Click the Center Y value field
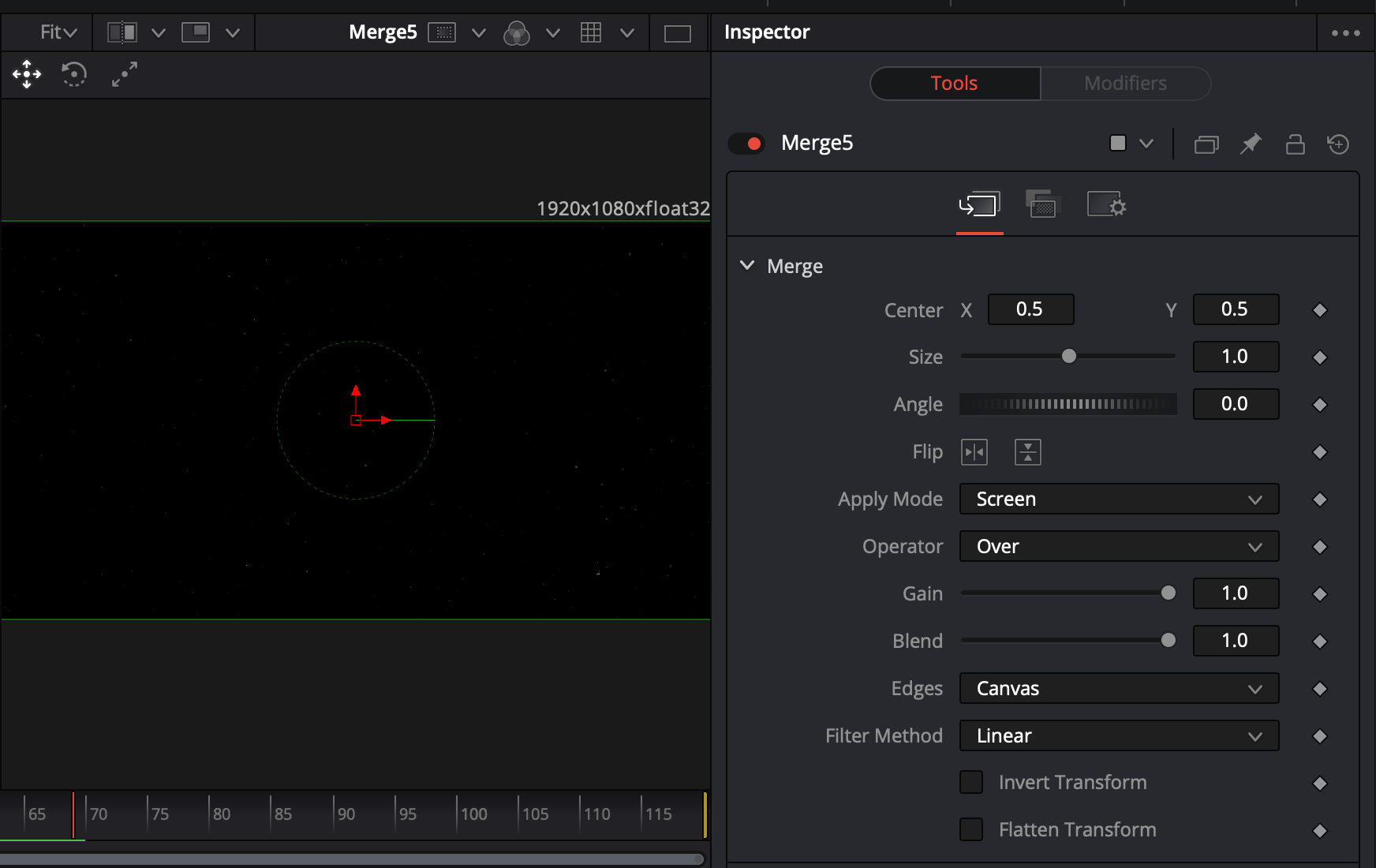 (1236, 309)
